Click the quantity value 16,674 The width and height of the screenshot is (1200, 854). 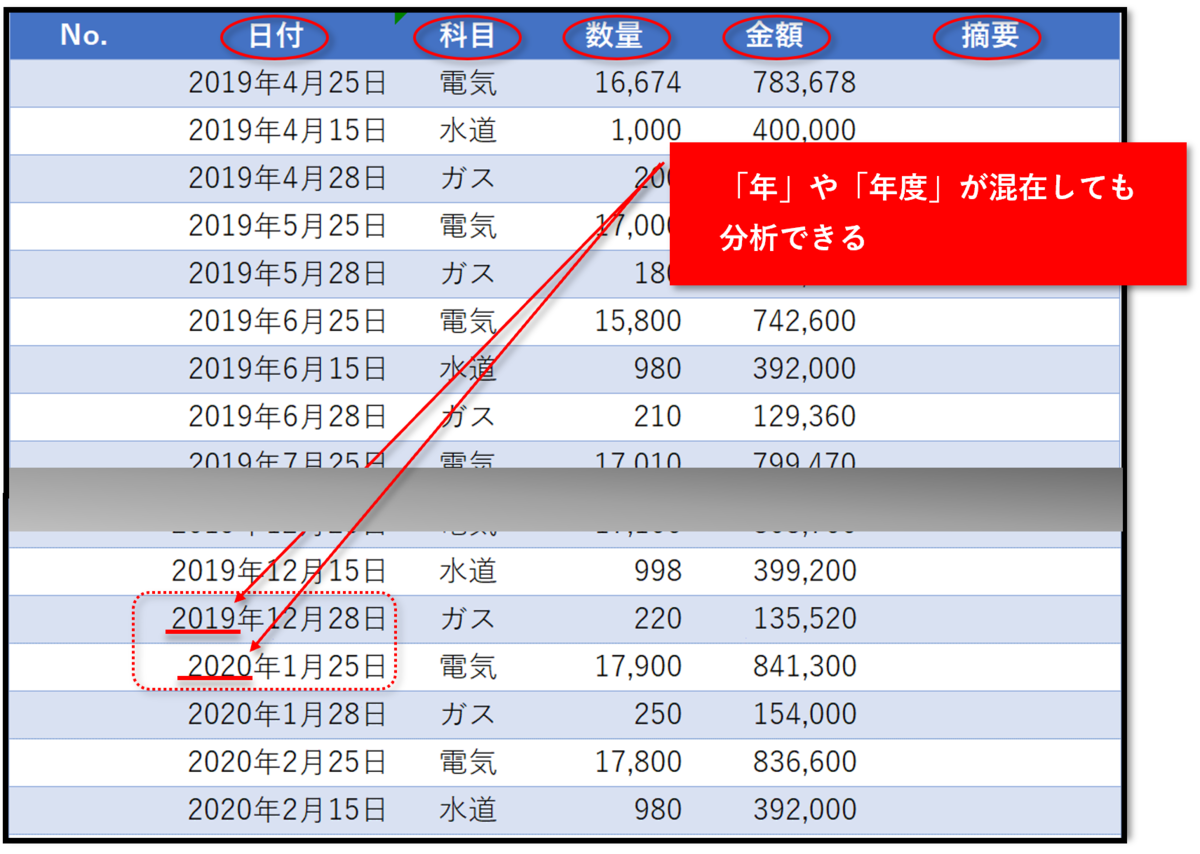[638, 83]
